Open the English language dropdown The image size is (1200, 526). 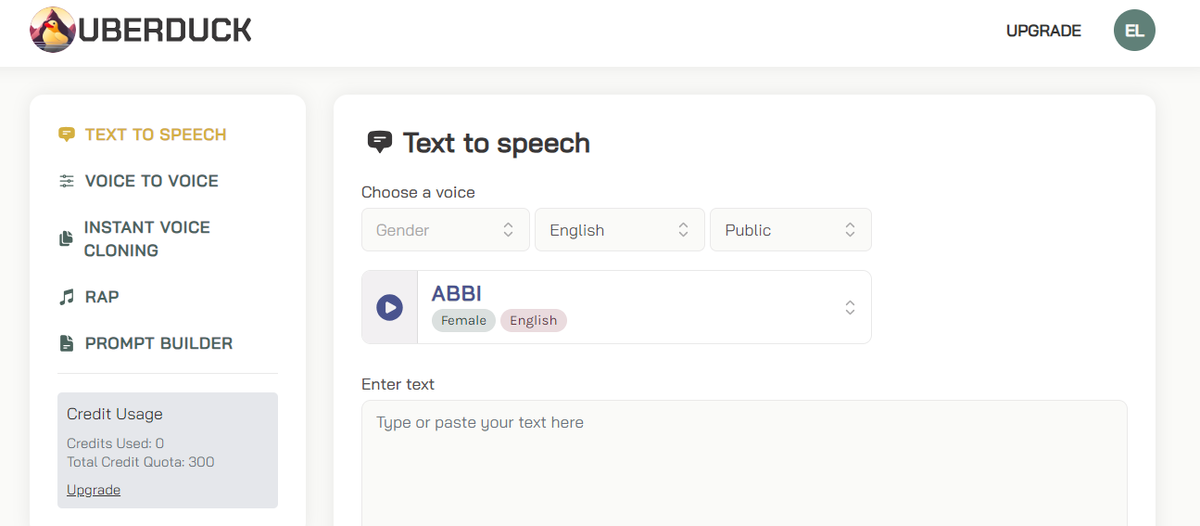pyautogui.click(x=620, y=230)
